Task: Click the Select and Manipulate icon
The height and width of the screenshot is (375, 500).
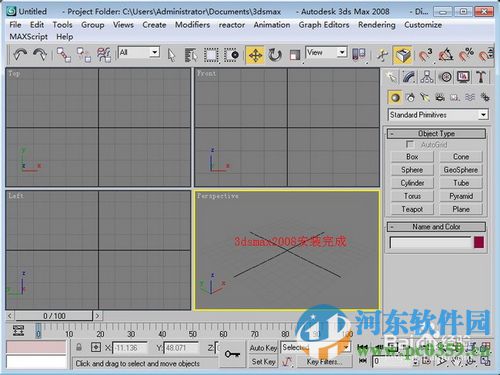Action: tap(383, 55)
